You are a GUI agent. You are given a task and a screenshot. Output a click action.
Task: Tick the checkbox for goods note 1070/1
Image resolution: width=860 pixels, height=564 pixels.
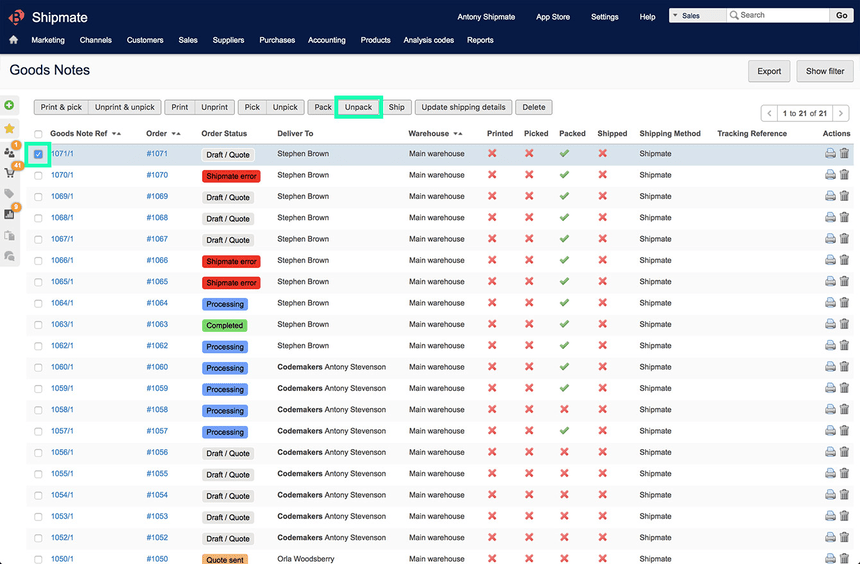tap(38, 176)
